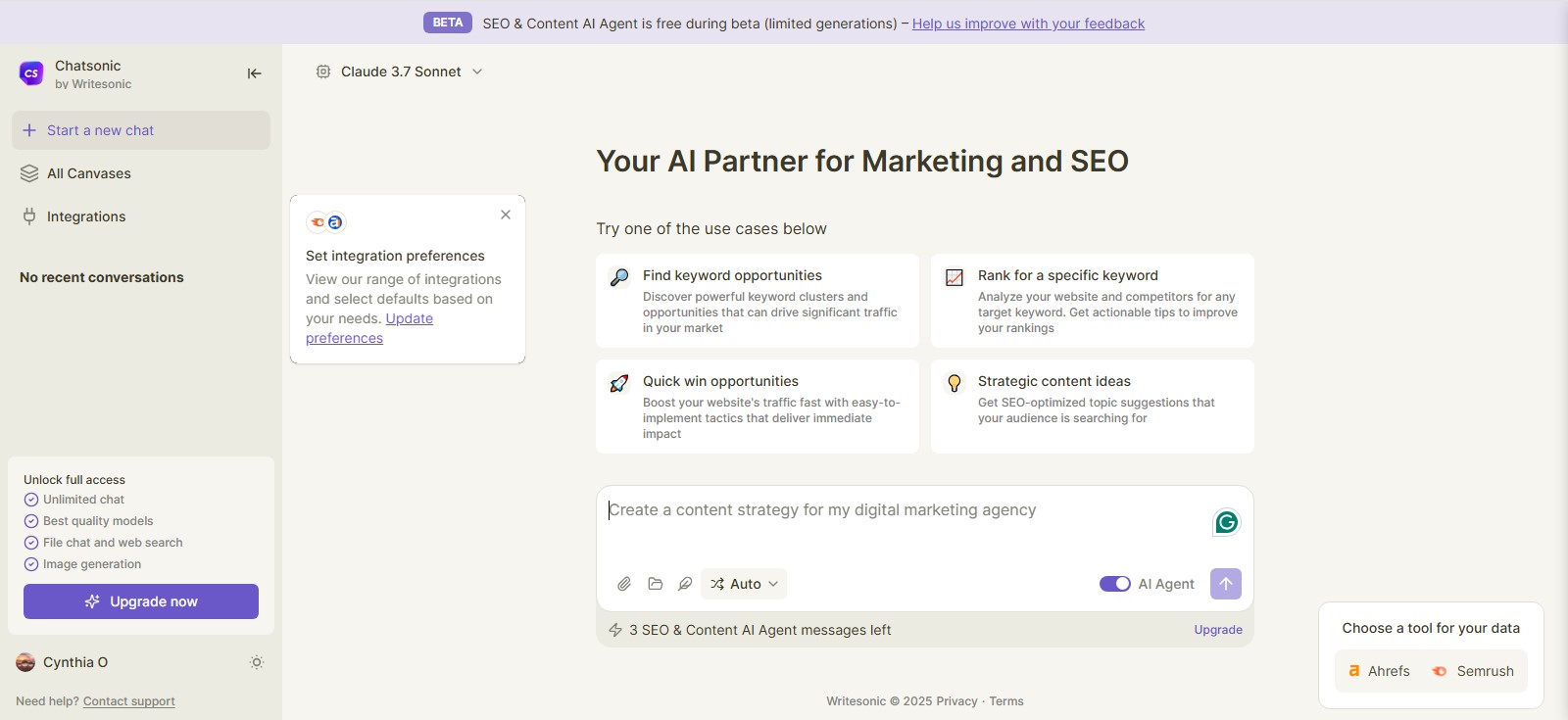Open the folder icon in the prompt toolbar
The height and width of the screenshot is (720, 1568).
click(x=656, y=584)
